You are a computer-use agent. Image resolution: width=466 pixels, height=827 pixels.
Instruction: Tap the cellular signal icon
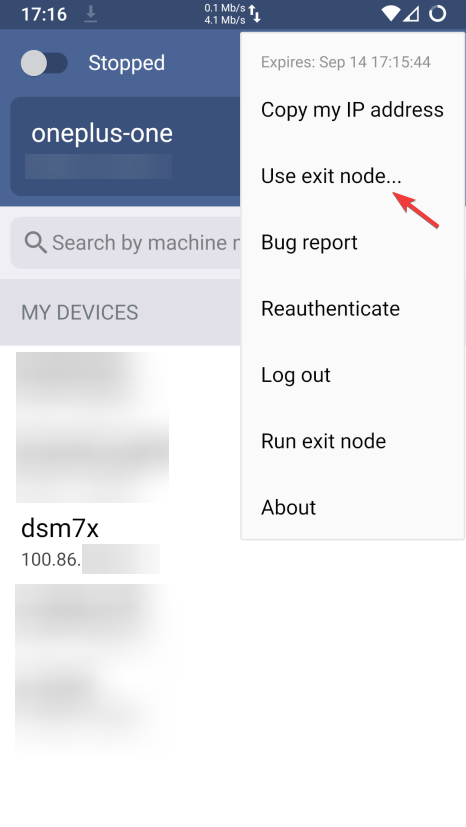point(411,14)
